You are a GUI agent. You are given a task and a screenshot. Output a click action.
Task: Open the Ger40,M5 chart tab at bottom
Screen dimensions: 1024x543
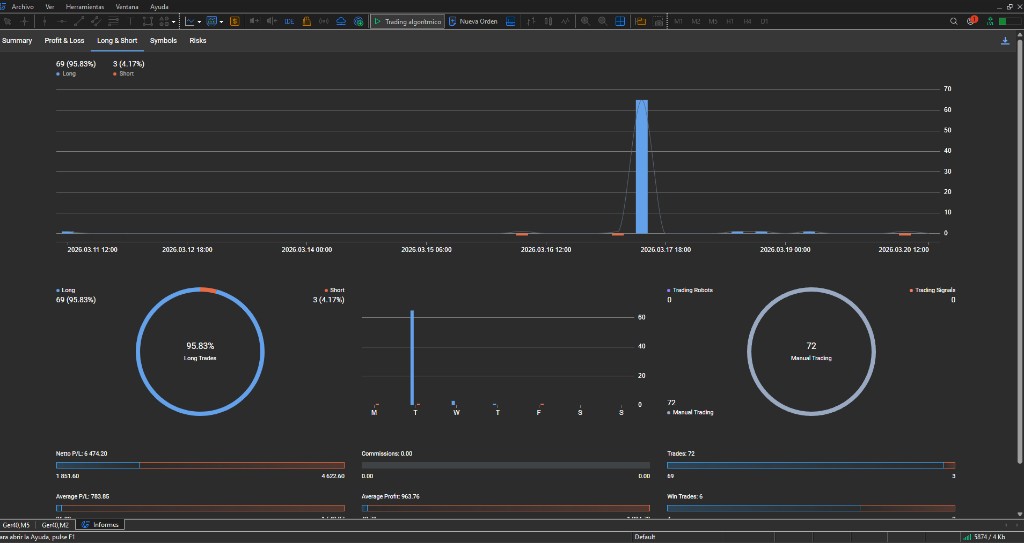coord(17,524)
